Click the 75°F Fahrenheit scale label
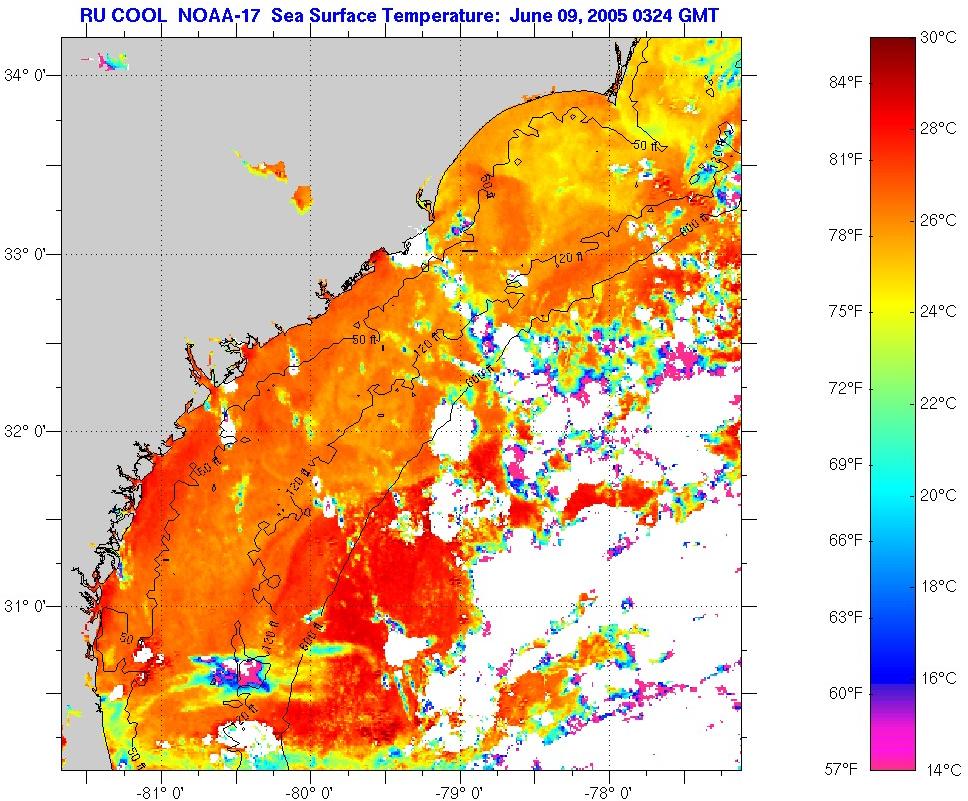The height and width of the screenshot is (801, 968). pyautogui.click(x=846, y=312)
